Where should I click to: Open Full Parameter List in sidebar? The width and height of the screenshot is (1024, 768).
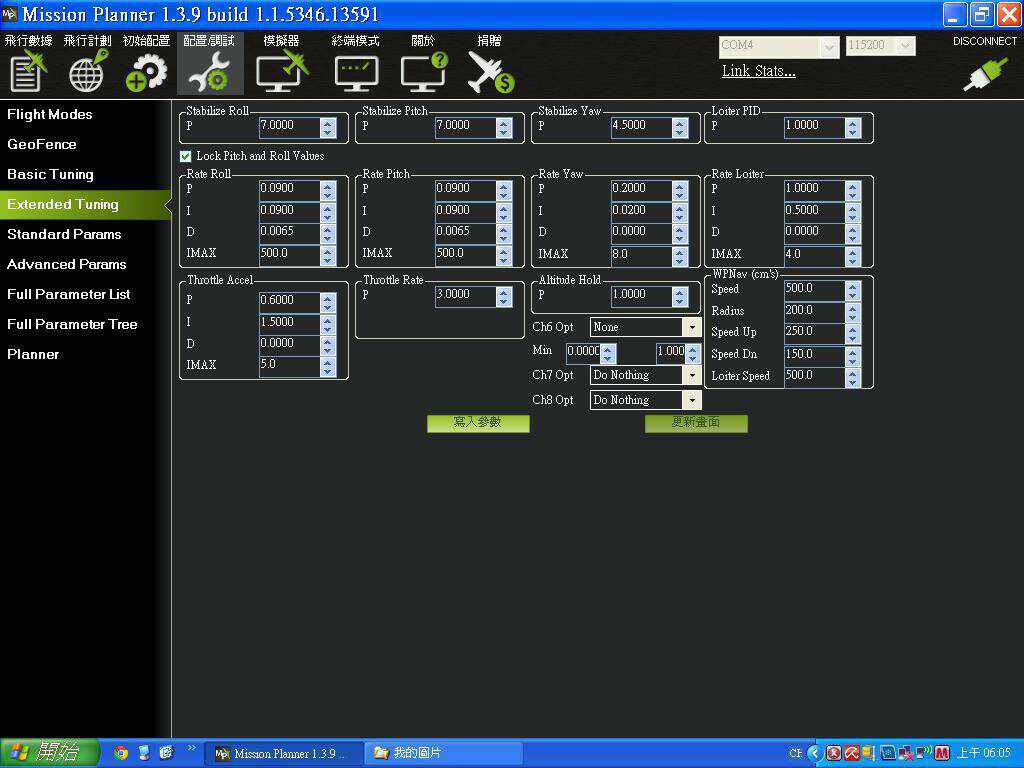(68, 294)
